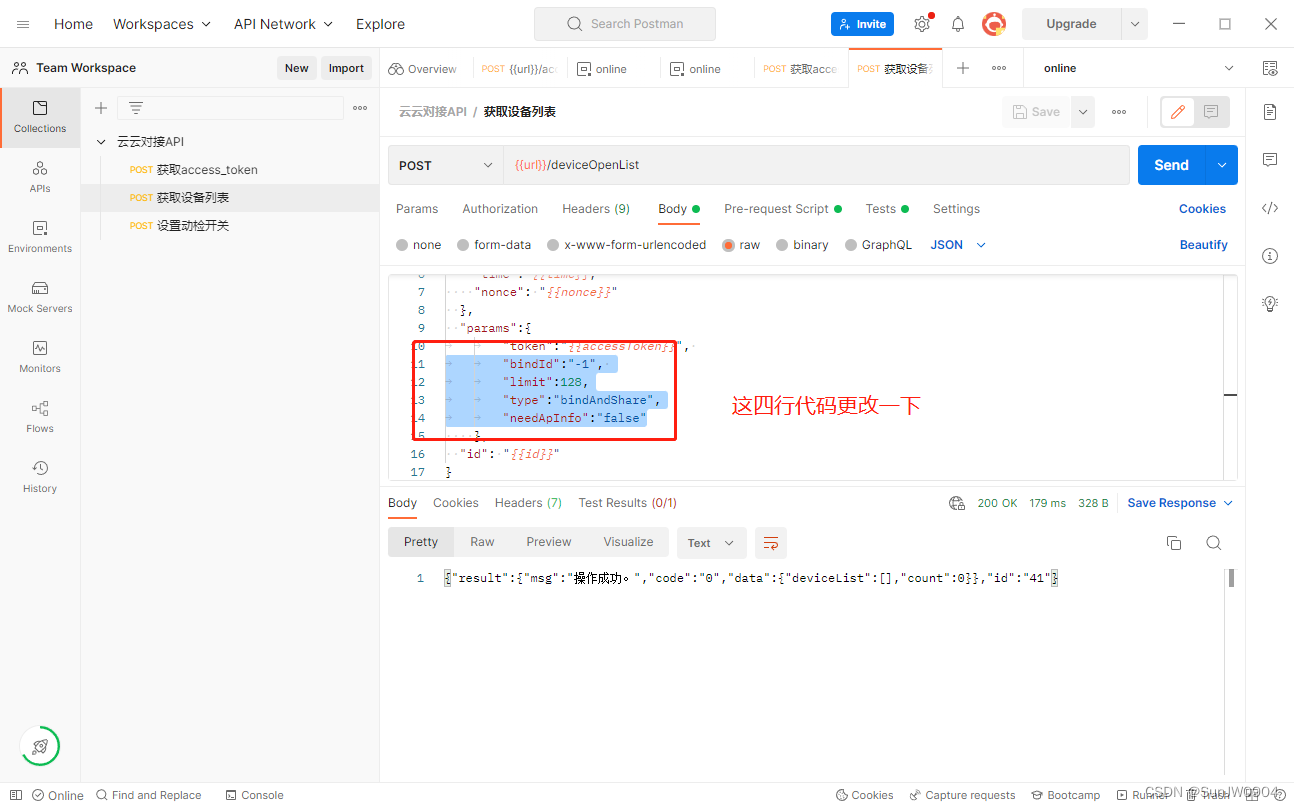Click the New button

[x=296, y=68]
